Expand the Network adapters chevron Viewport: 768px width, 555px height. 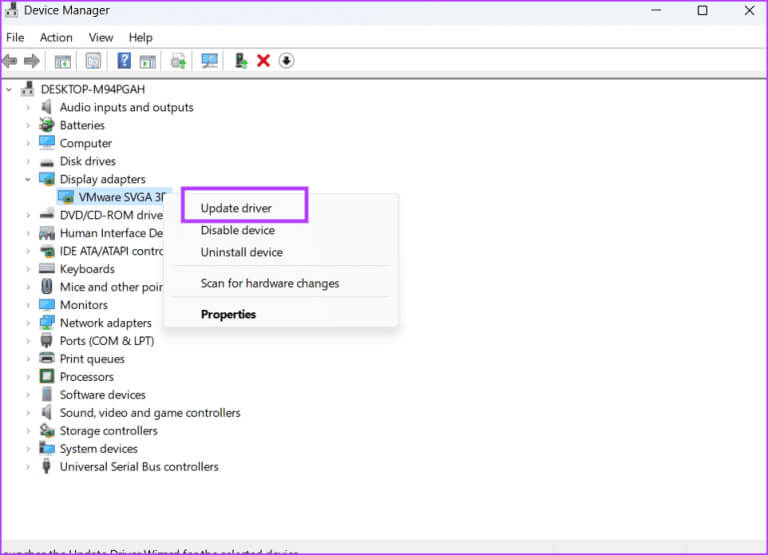pyautogui.click(x=28, y=323)
